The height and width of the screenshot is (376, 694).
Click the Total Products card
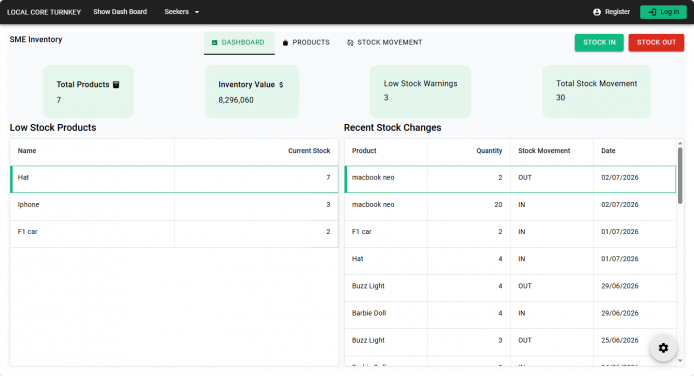[x=88, y=92]
